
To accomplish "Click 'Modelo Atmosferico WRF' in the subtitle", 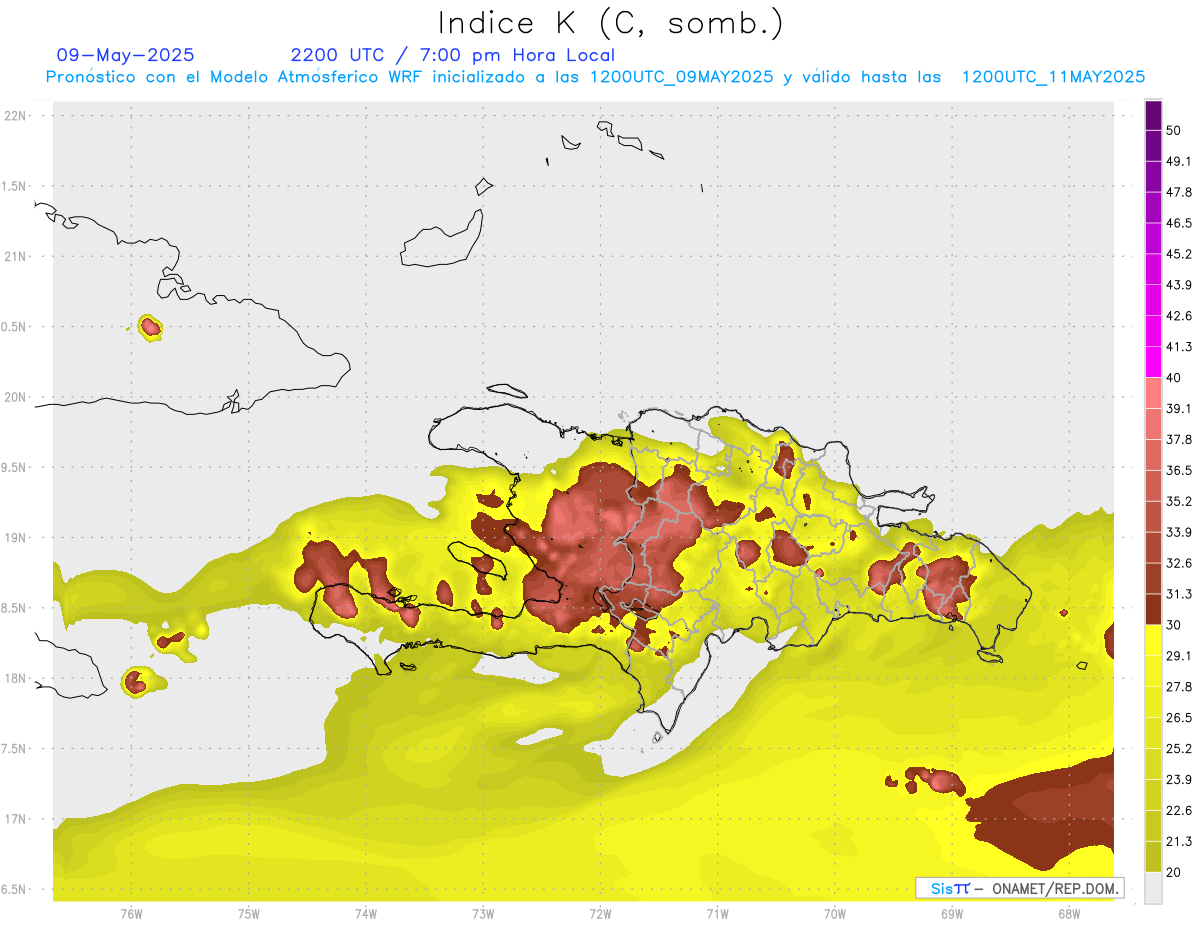I will click(x=313, y=77).
